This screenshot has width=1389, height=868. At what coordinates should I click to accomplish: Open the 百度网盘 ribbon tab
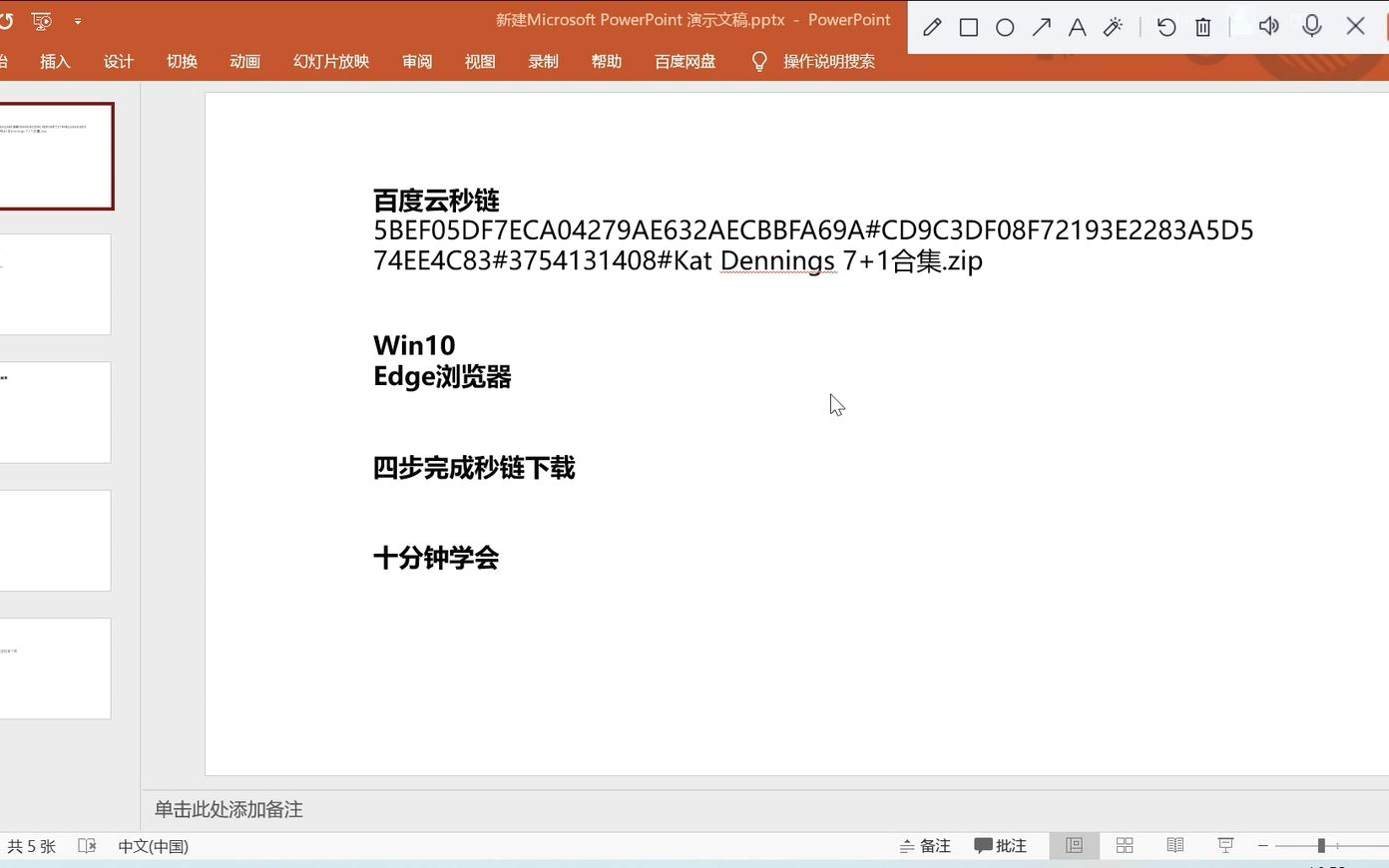pos(685,62)
